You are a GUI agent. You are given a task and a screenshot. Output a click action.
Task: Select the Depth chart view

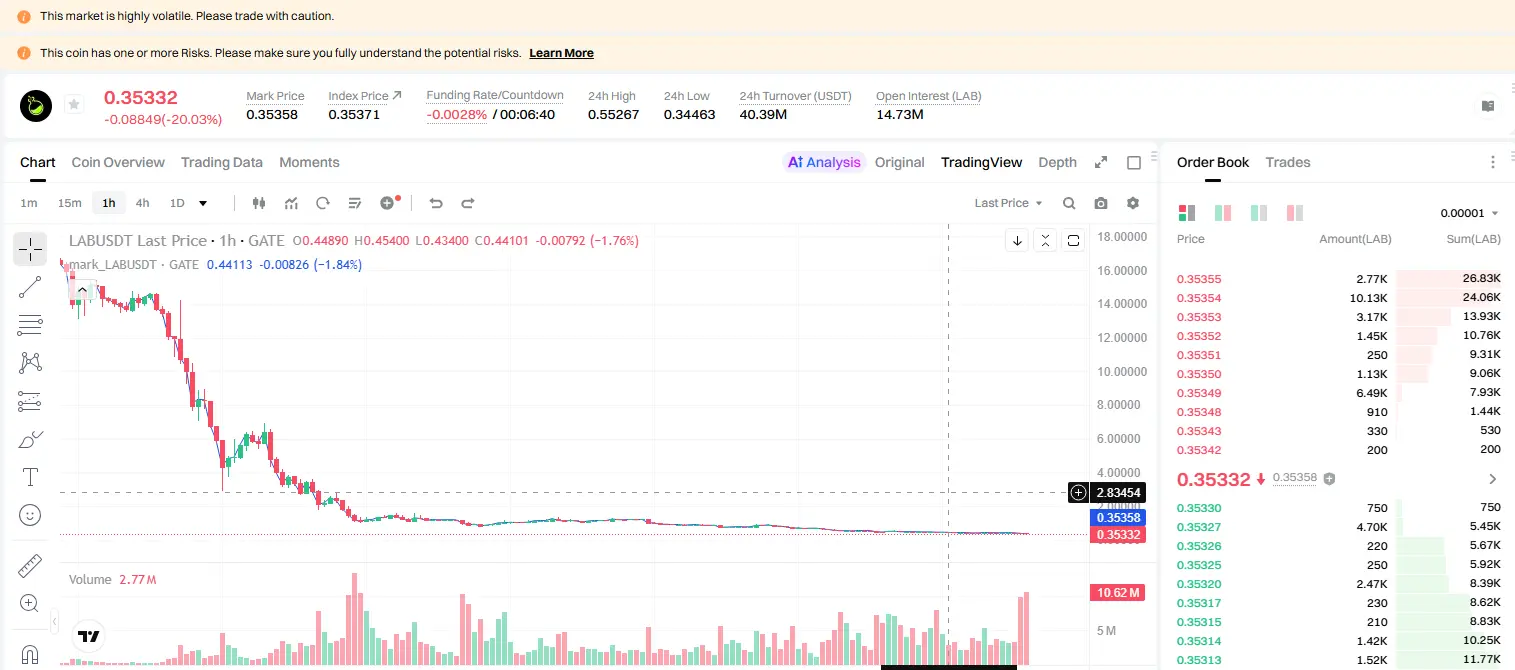[1058, 162]
